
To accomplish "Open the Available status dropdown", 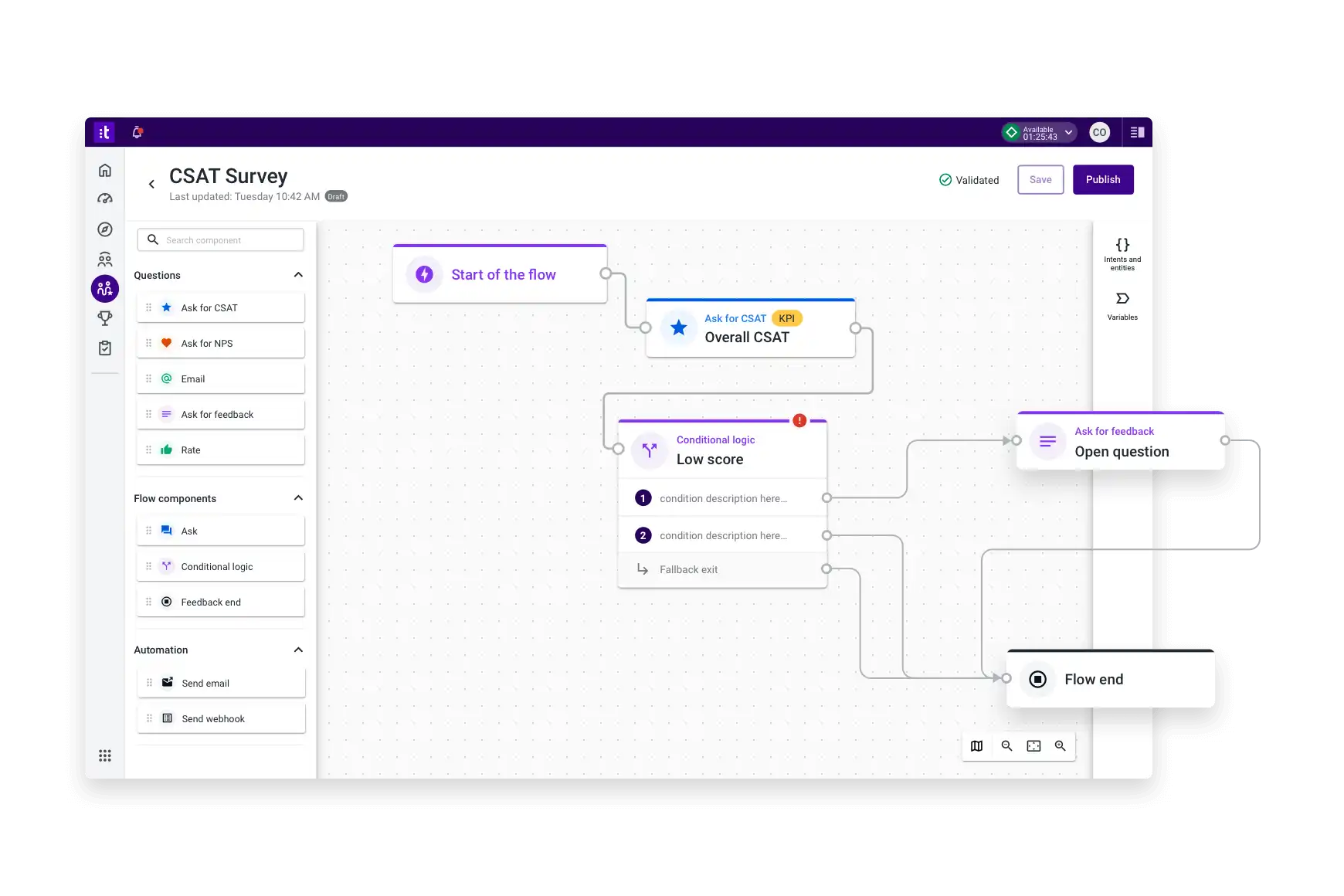I will 1069,132.
